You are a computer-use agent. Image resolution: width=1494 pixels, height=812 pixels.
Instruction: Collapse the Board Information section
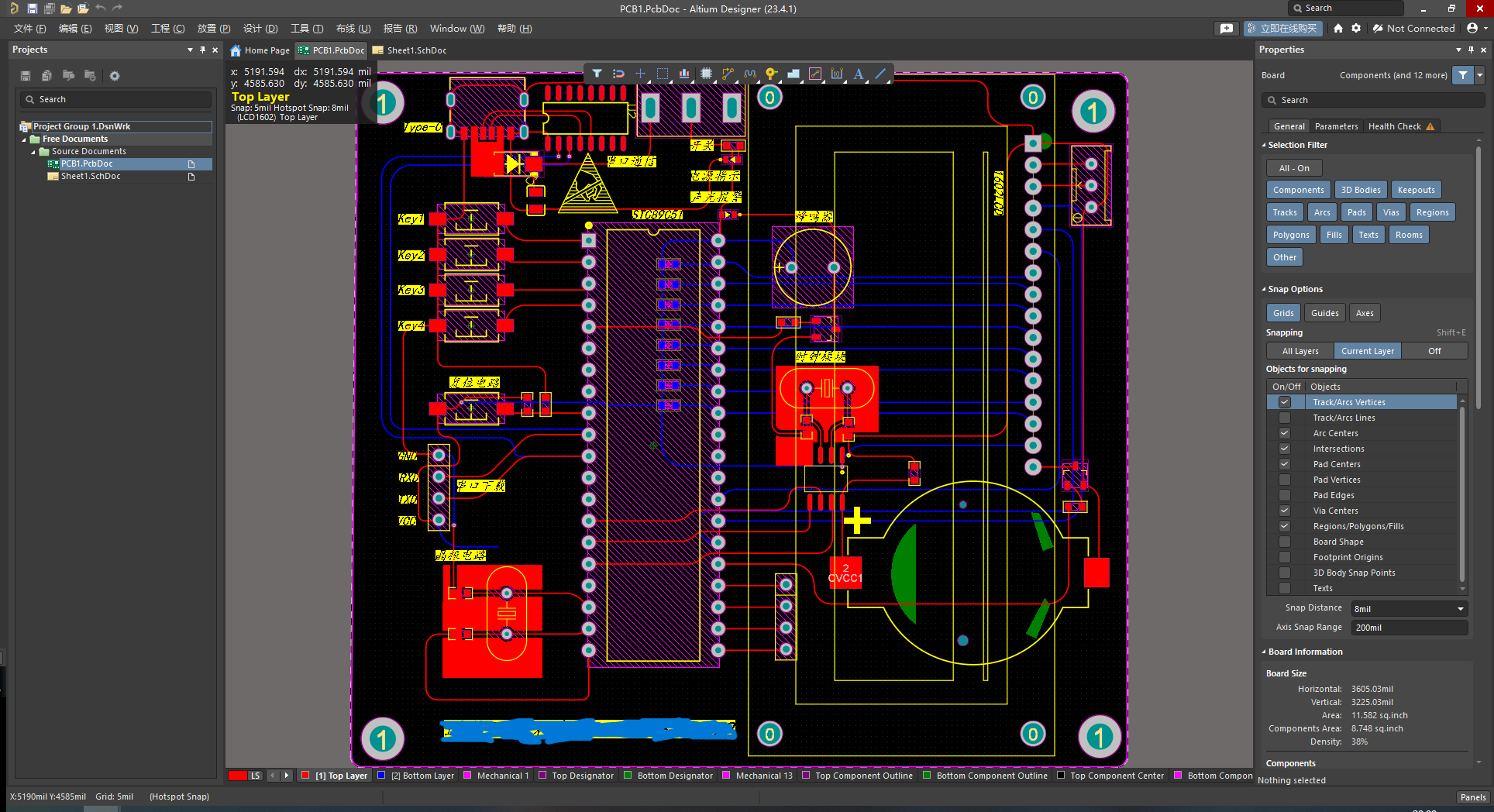[1264, 652]
